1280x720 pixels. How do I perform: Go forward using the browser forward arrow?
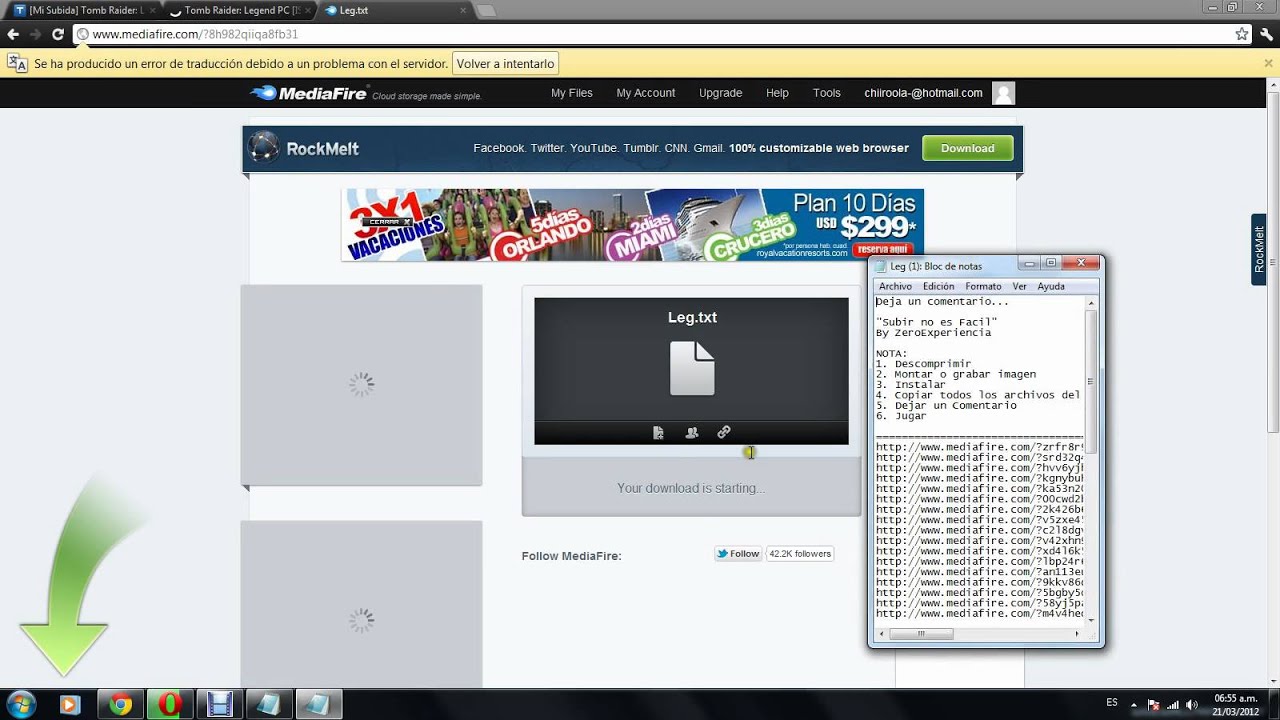[x=36, y=34]
